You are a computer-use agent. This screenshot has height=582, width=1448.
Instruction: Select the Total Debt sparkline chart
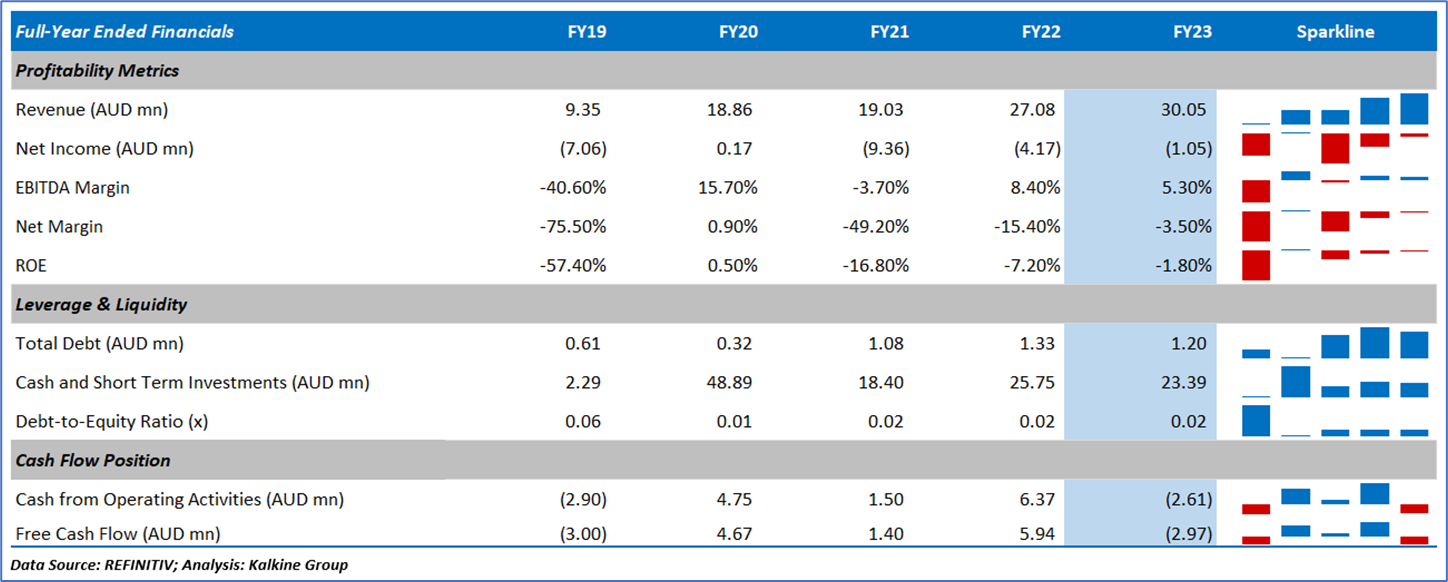[x=1335, y=343]
